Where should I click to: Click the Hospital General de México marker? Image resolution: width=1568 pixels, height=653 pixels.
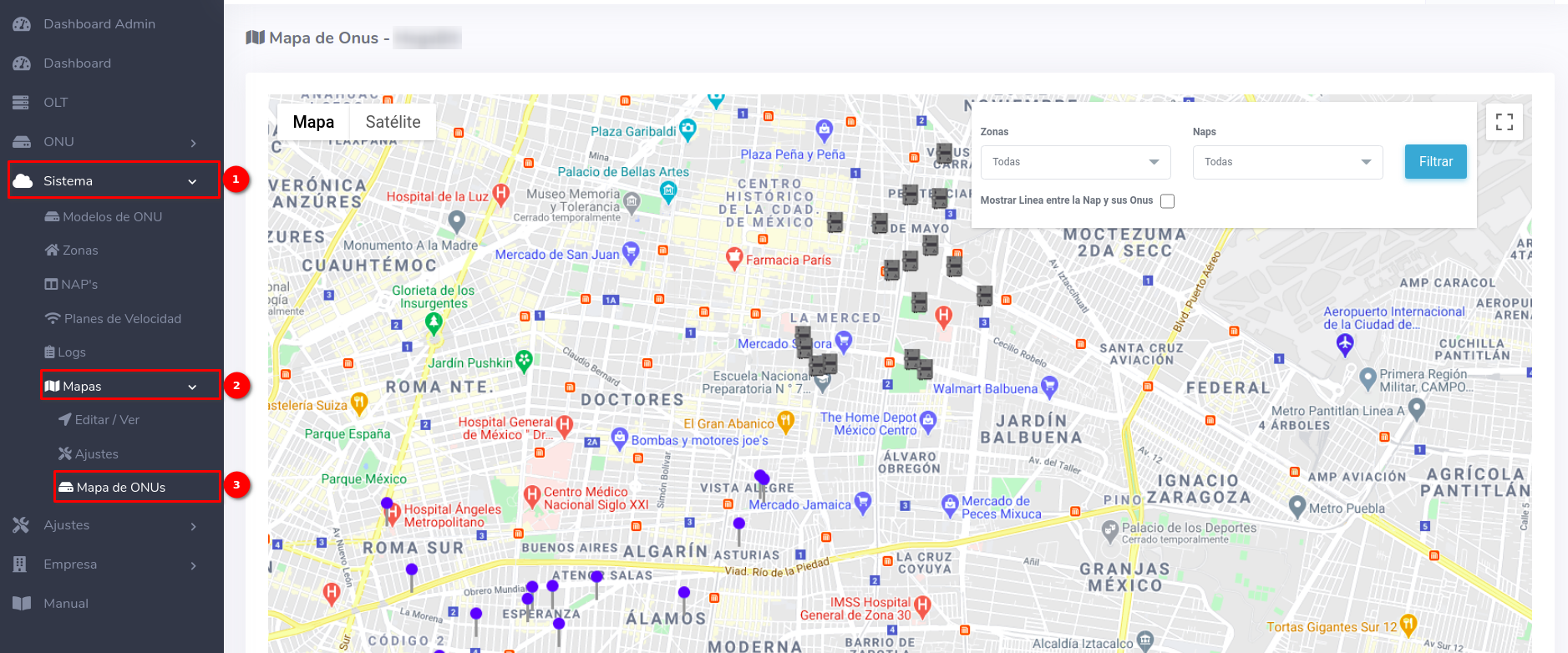tap(564, 425)
